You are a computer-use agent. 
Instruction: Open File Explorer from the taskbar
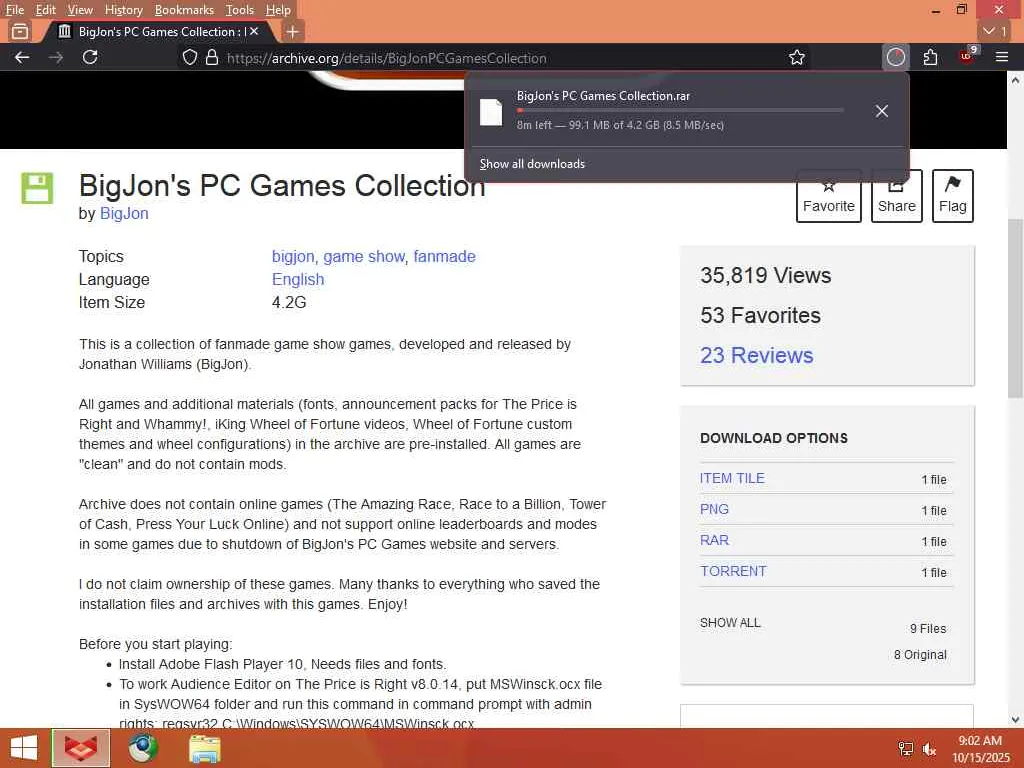pyautogui.click(x=204, y=748)
